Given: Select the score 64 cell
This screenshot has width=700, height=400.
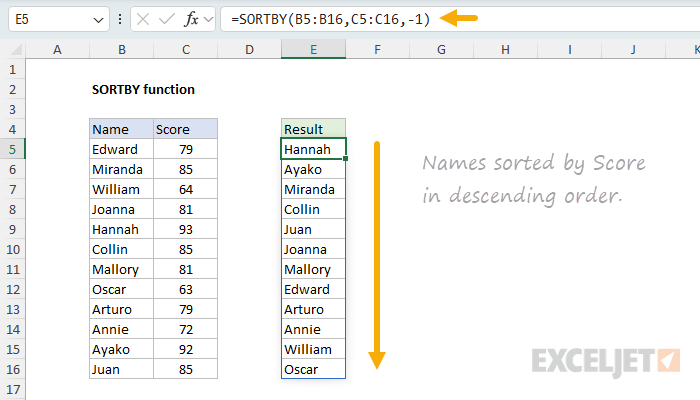Looking at the screenshot, I should tap(186, 189).
